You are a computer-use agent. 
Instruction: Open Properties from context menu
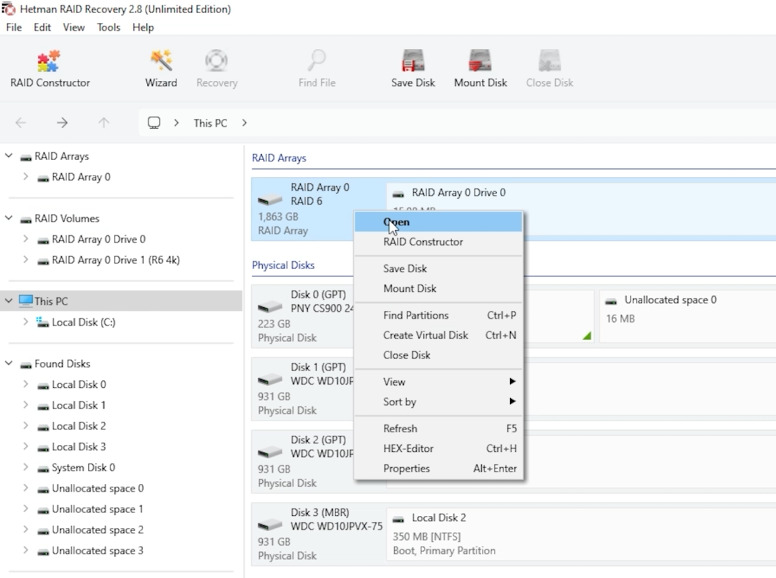438,468
